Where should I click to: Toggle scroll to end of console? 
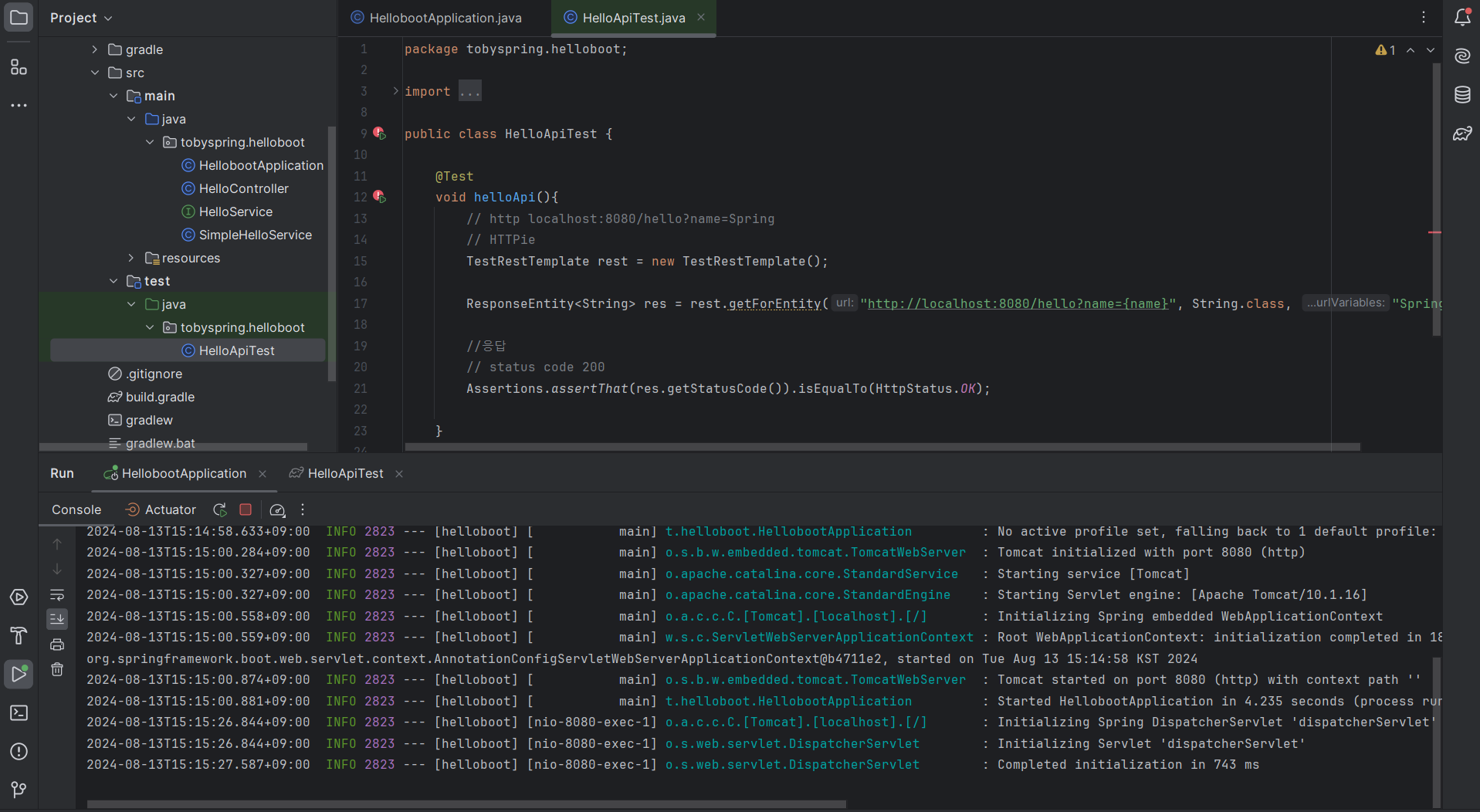pos(57,619)
